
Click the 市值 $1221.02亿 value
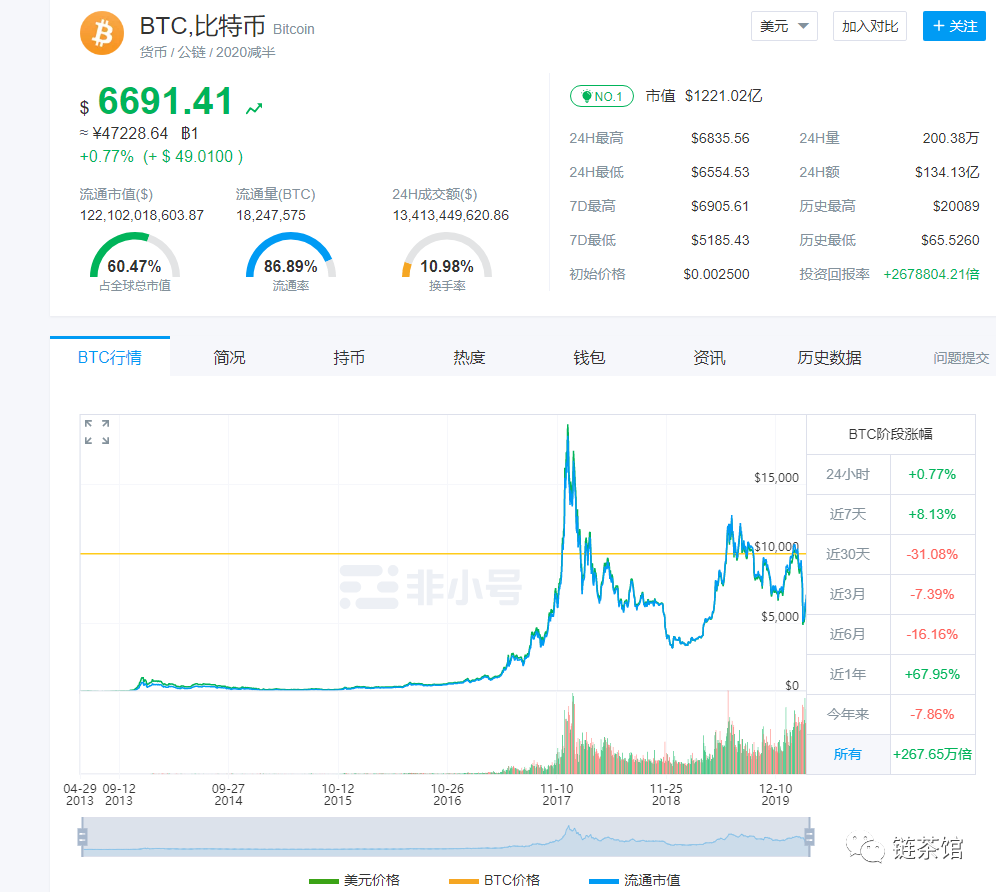(723, 96)
